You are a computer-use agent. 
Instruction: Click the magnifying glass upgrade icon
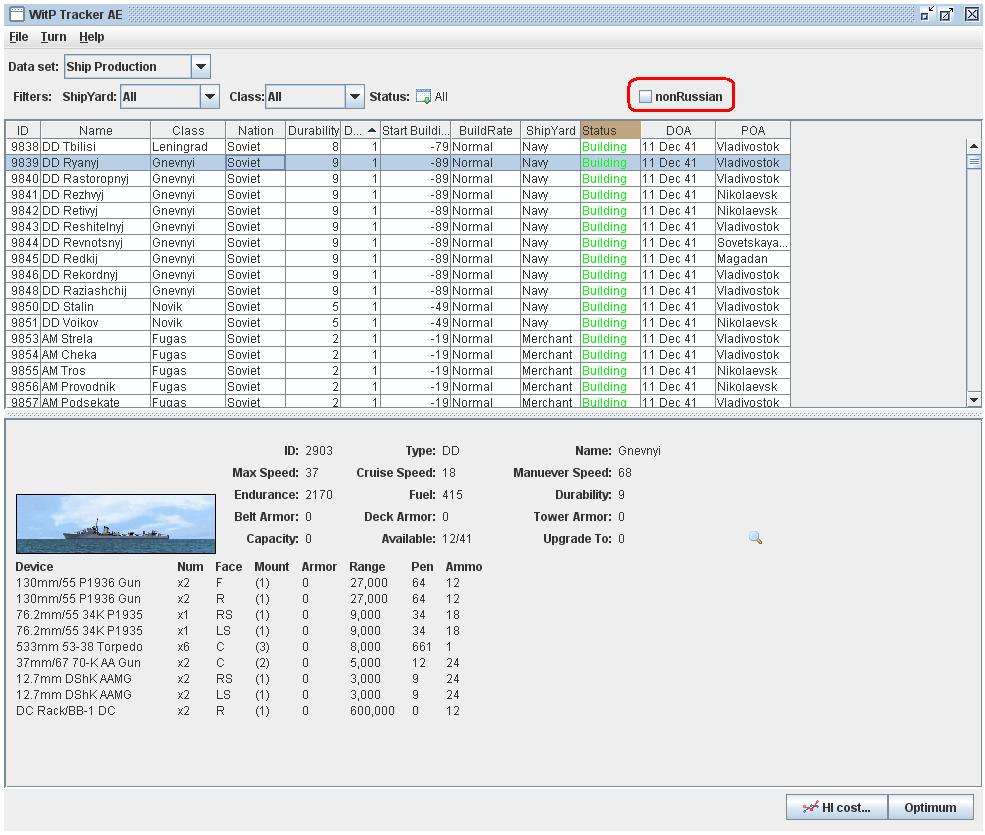click(x=755, y=538)
